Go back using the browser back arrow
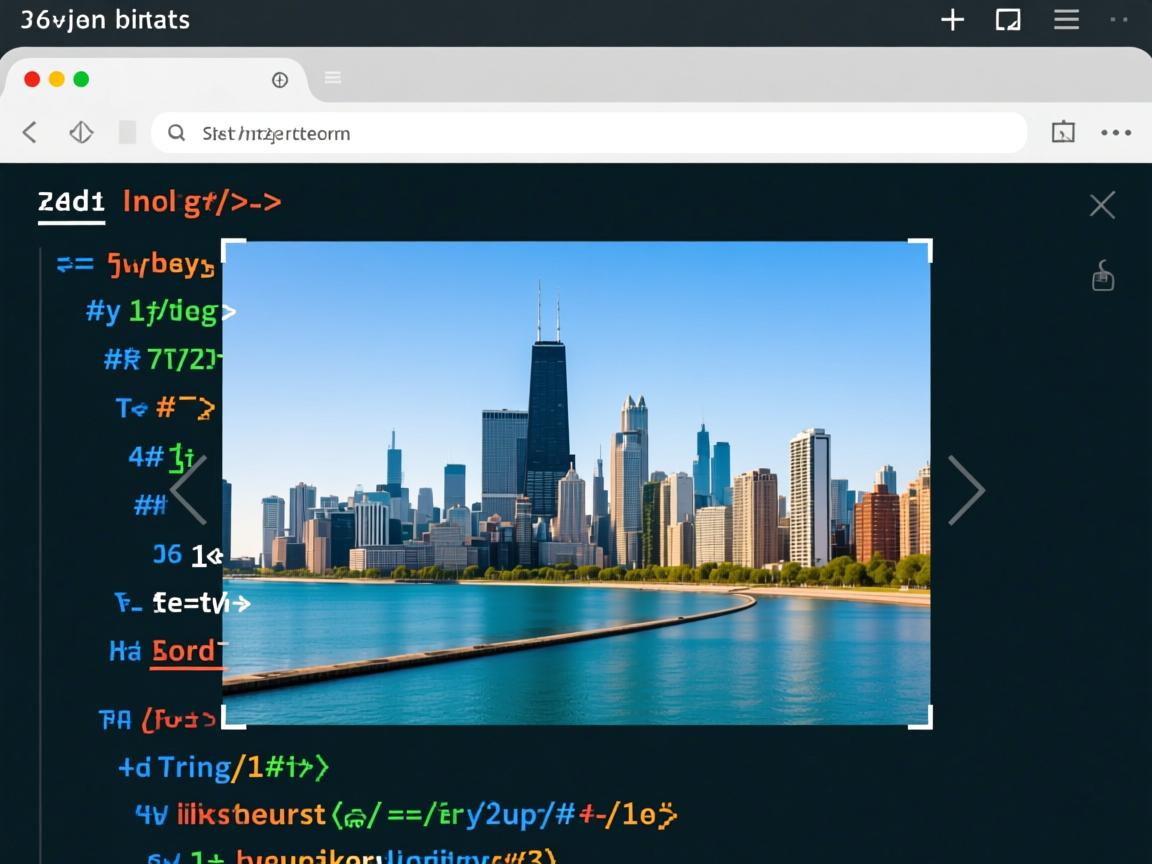 [x=30, y=132]
